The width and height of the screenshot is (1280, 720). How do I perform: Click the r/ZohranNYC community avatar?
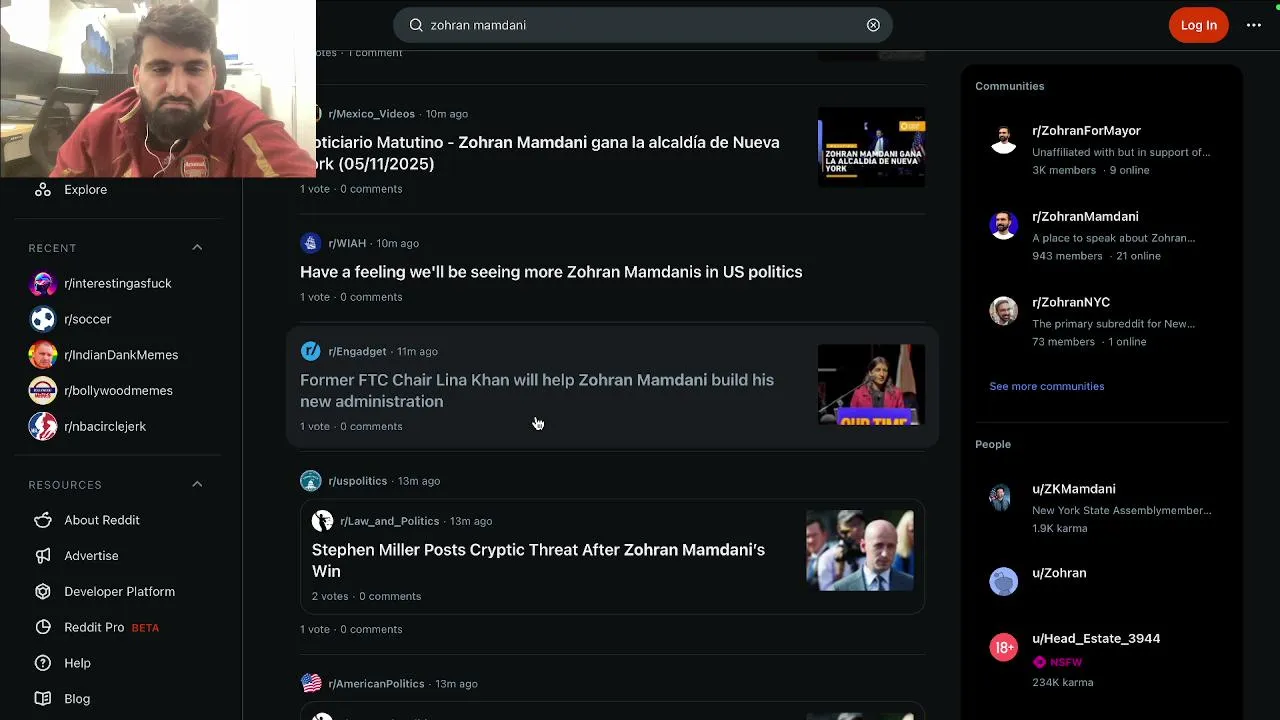click(1003, 311)
